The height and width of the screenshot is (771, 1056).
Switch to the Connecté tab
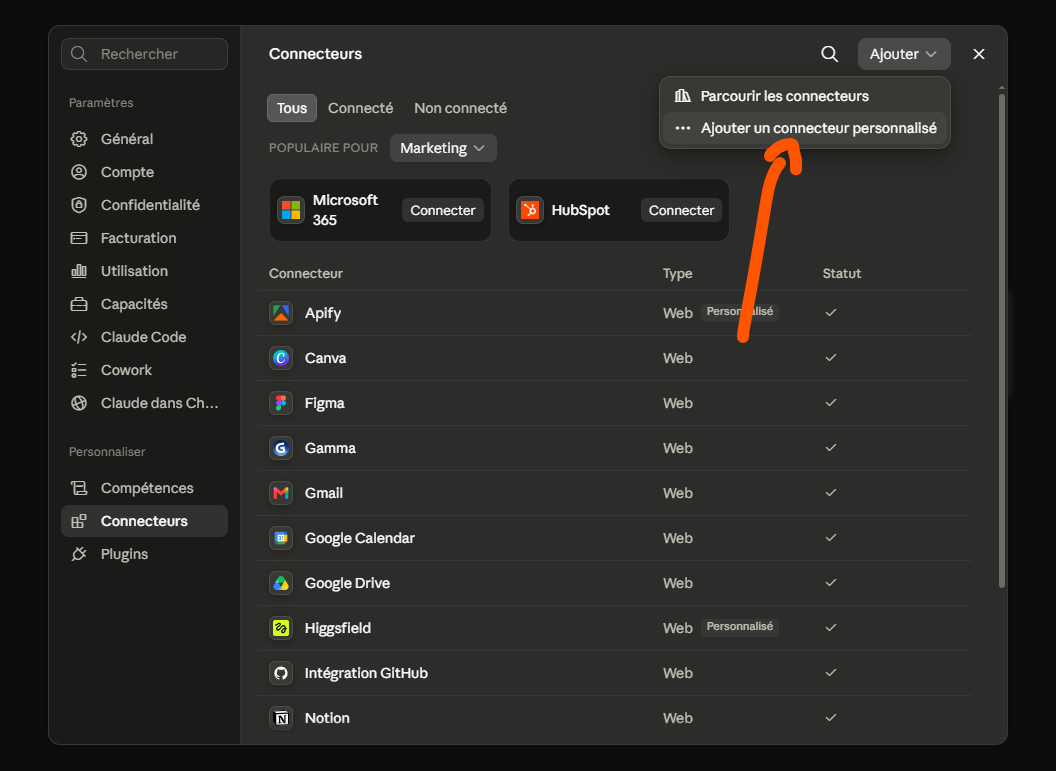tap(360, 108)
